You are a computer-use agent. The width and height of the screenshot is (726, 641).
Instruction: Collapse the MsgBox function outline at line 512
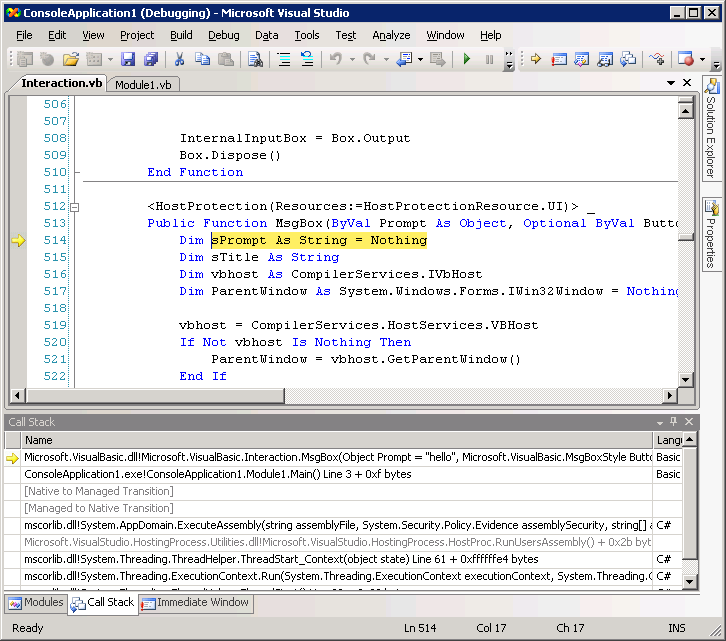coord(75,207)
